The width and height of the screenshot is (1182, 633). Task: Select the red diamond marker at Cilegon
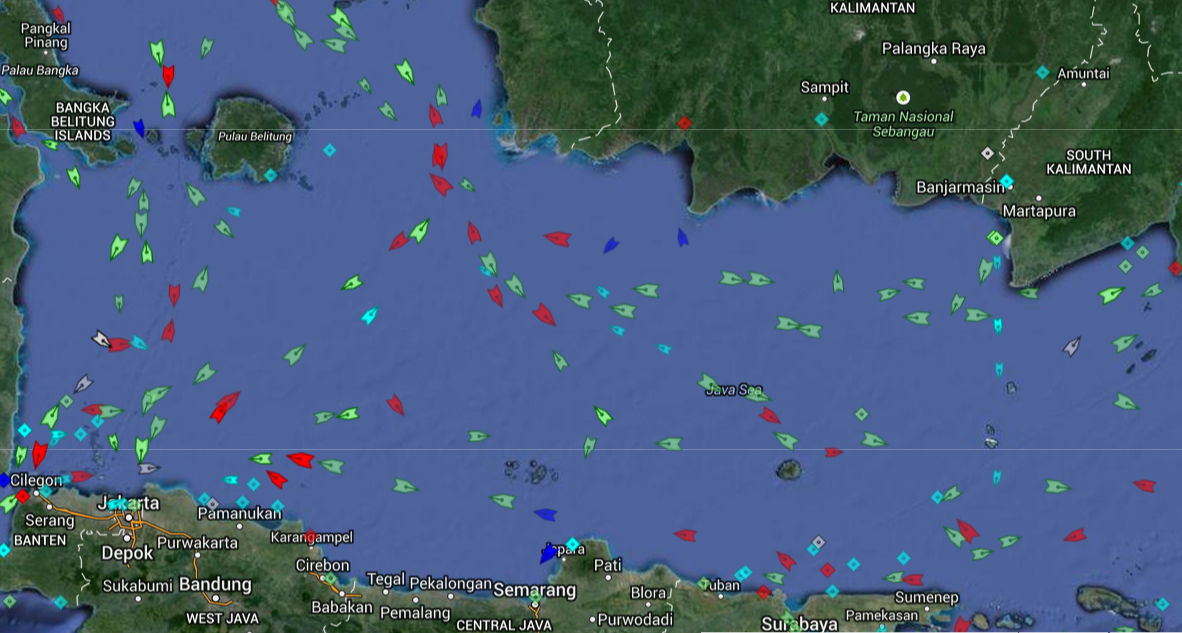[22, 495]
